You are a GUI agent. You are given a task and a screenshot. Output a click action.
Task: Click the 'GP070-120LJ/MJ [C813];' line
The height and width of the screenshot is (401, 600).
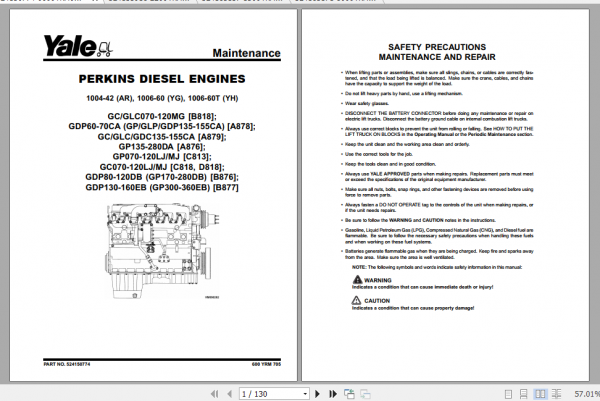pos(162,156)
